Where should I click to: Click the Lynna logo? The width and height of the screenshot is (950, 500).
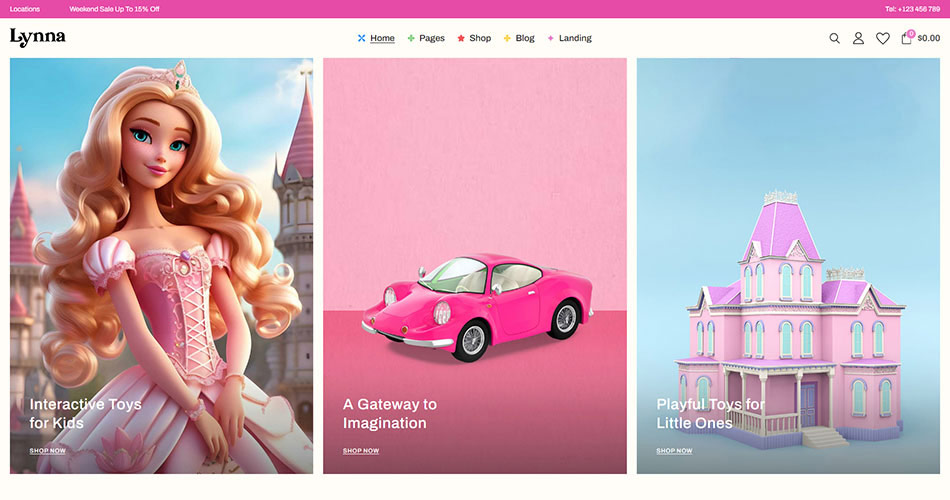38,38
